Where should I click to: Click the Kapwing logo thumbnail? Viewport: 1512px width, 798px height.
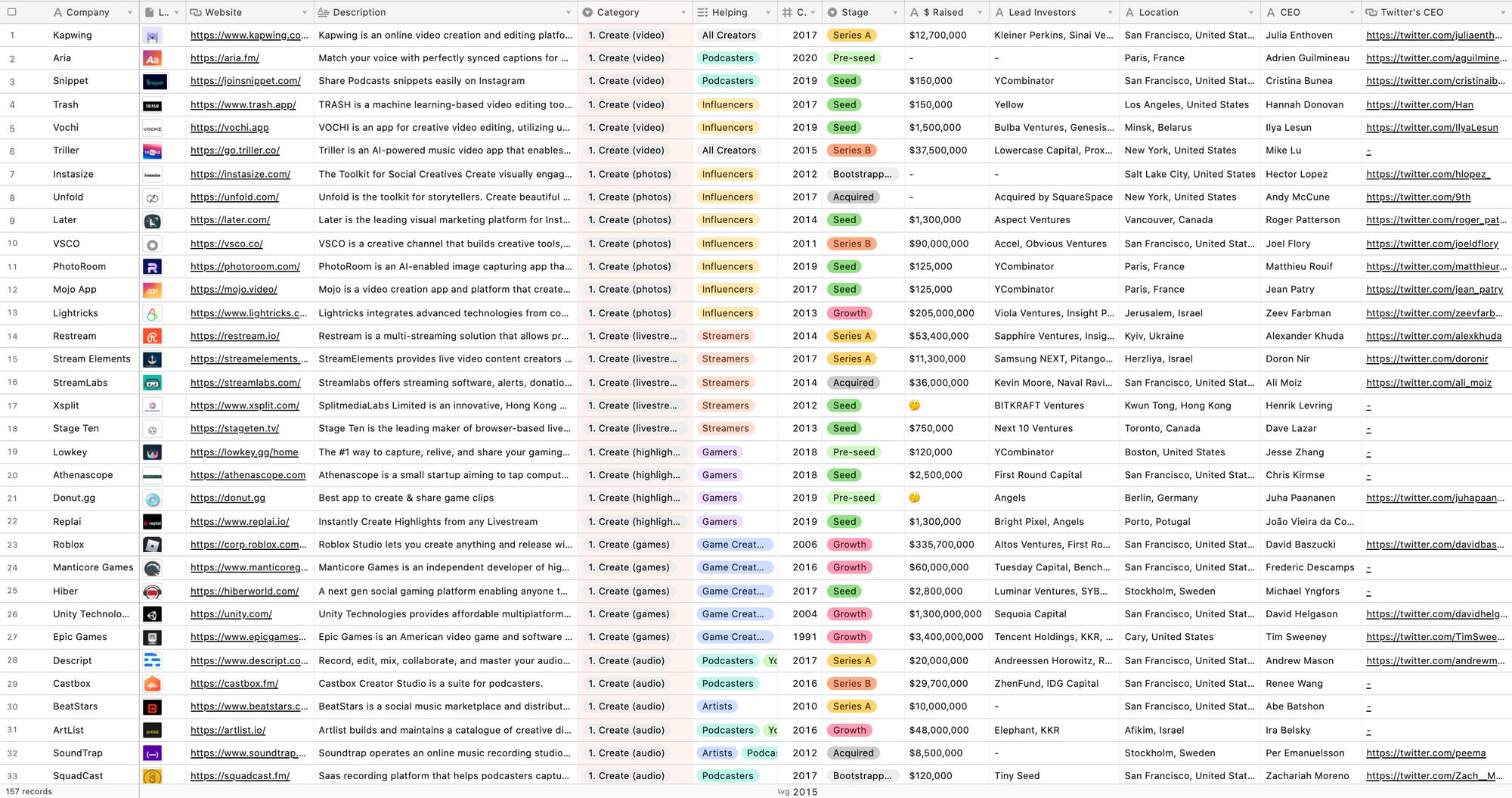[153, 36]
